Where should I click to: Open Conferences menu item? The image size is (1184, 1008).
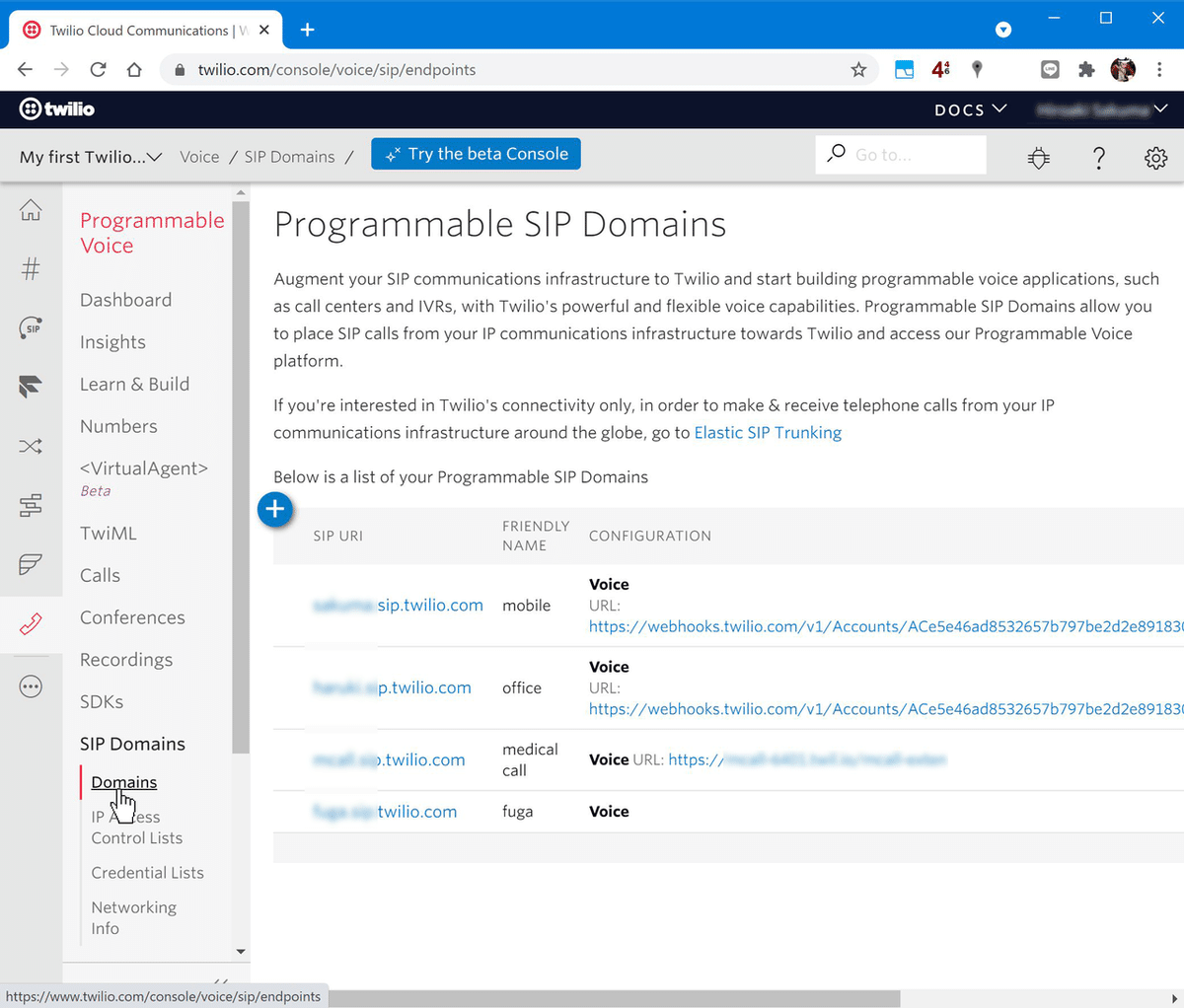pyautogui.click(x=132, y=617)
